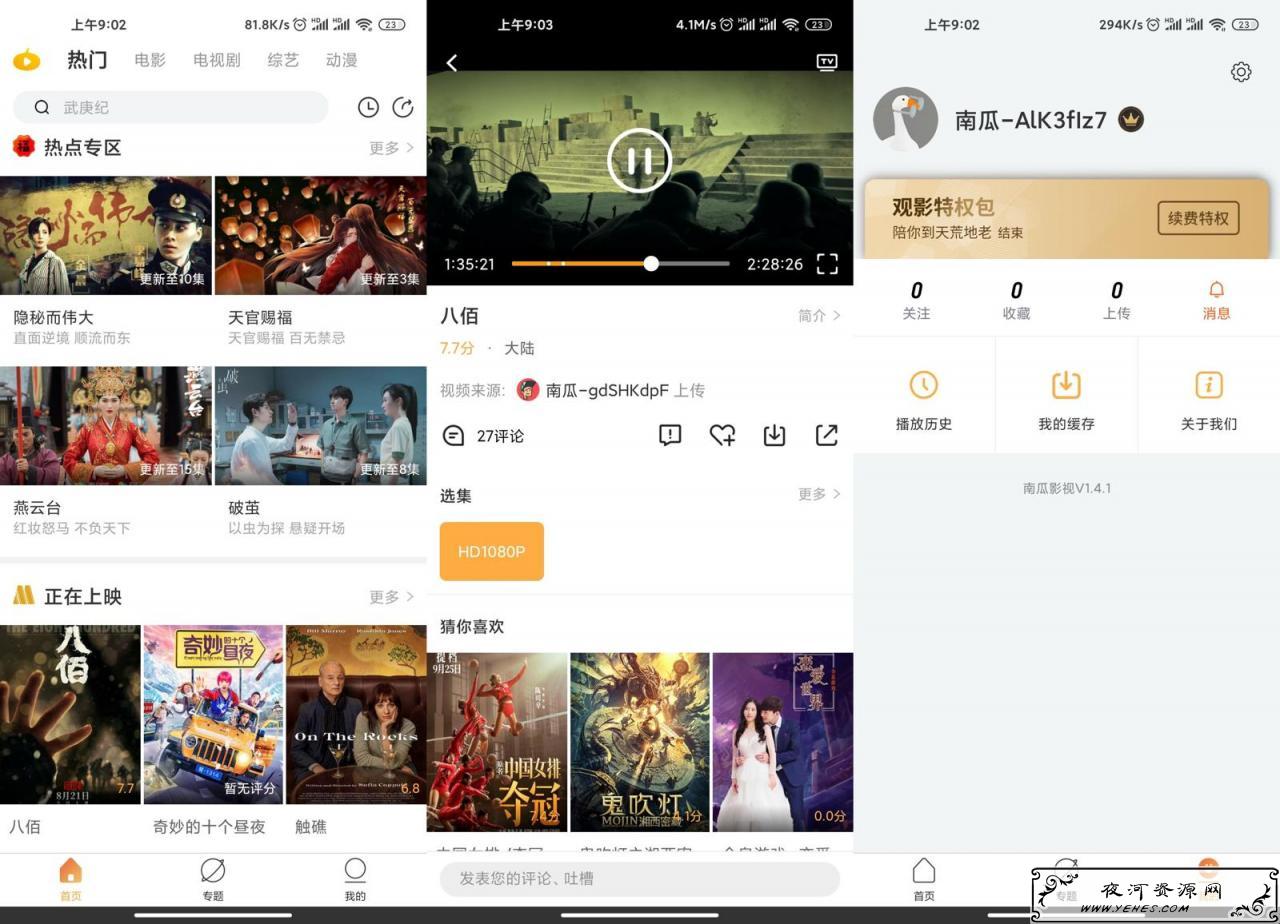Open 中国女排 夺冠 recommended poster
1280x924 pixels.
coord(497,742)
